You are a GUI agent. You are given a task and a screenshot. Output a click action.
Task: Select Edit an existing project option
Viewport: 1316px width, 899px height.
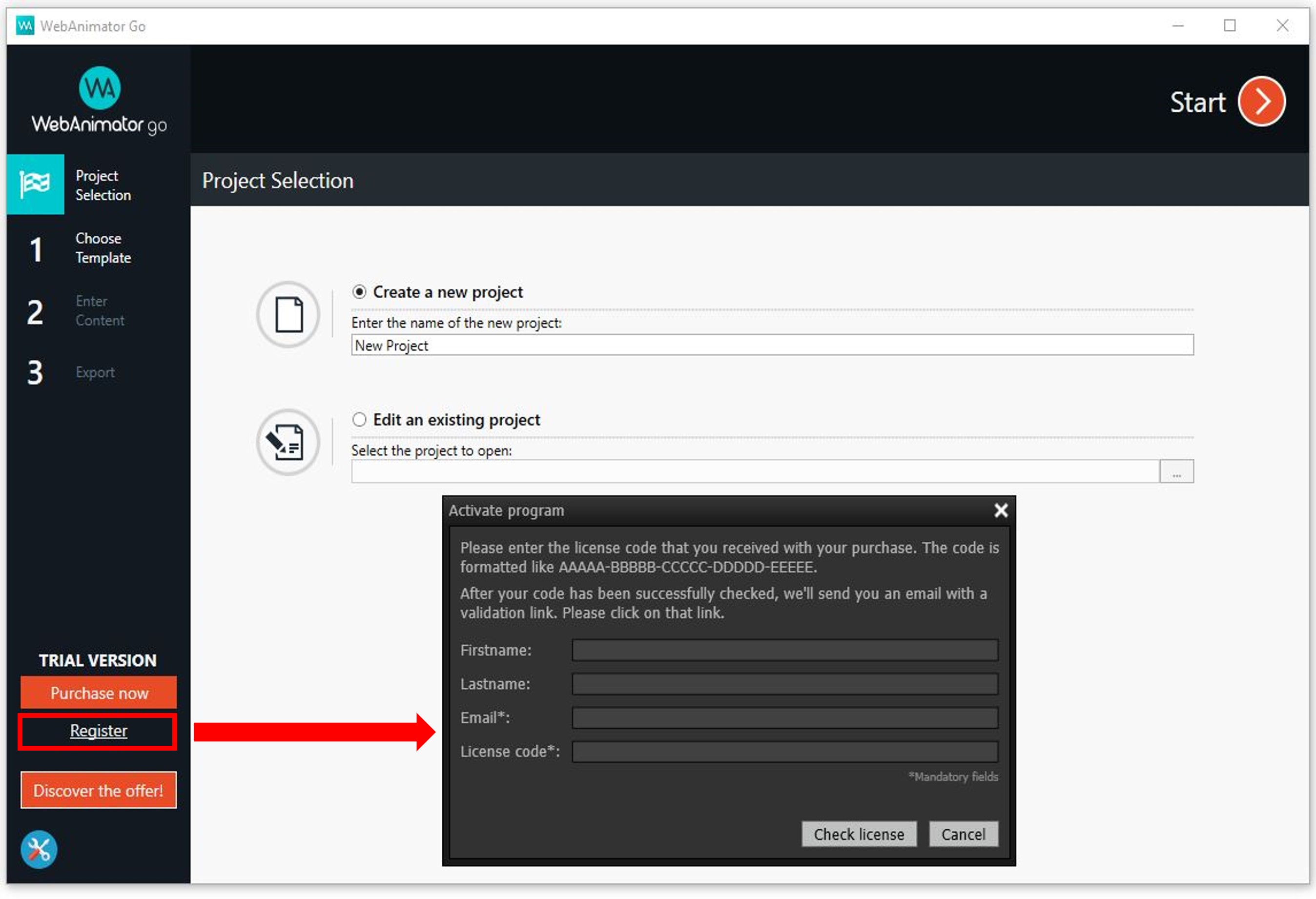(x=359, y=420)
